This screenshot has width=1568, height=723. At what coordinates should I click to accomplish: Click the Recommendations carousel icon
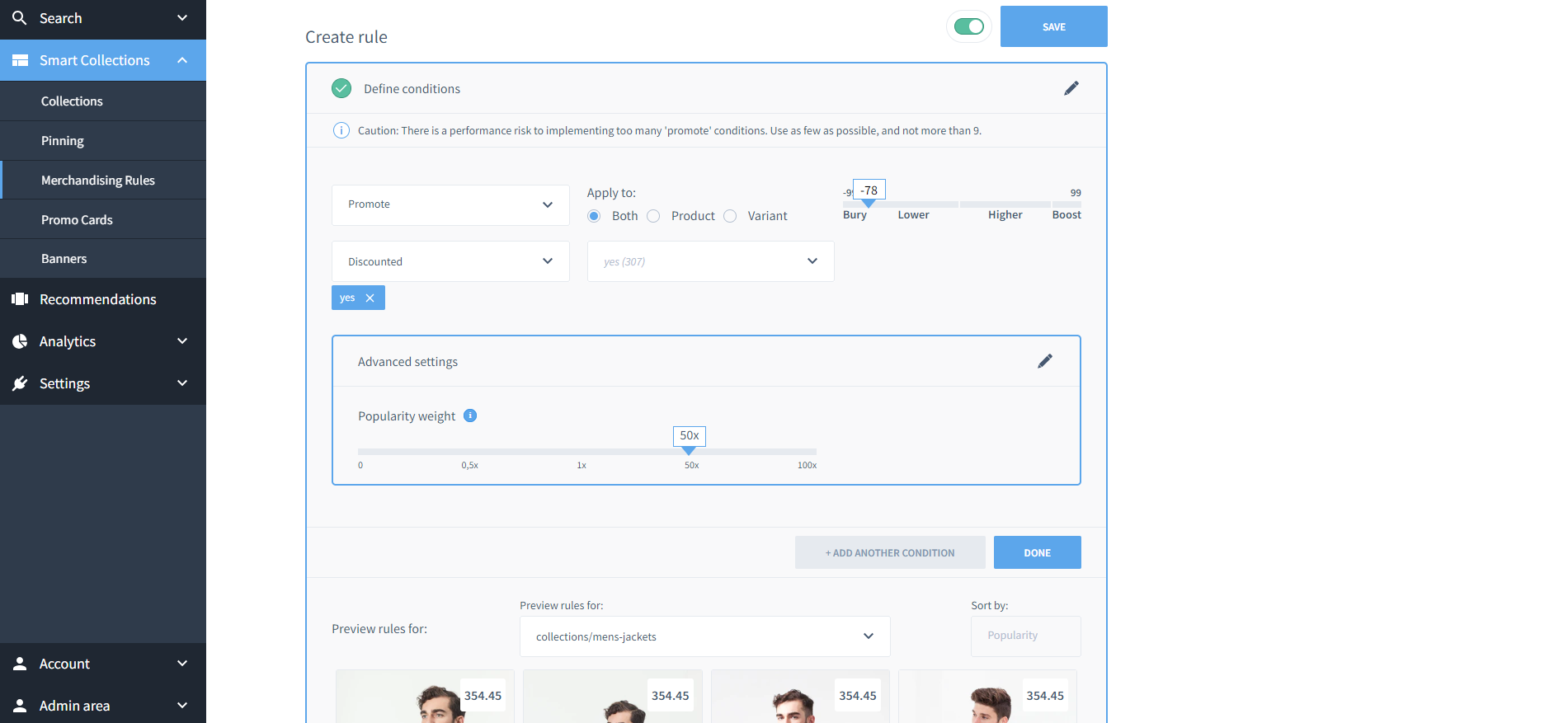[20, 298]
